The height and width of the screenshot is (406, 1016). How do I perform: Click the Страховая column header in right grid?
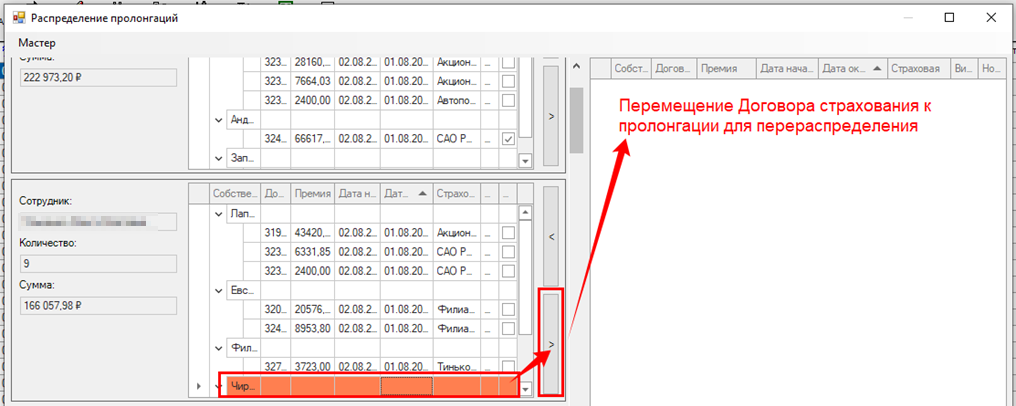[x=915, y=69]
